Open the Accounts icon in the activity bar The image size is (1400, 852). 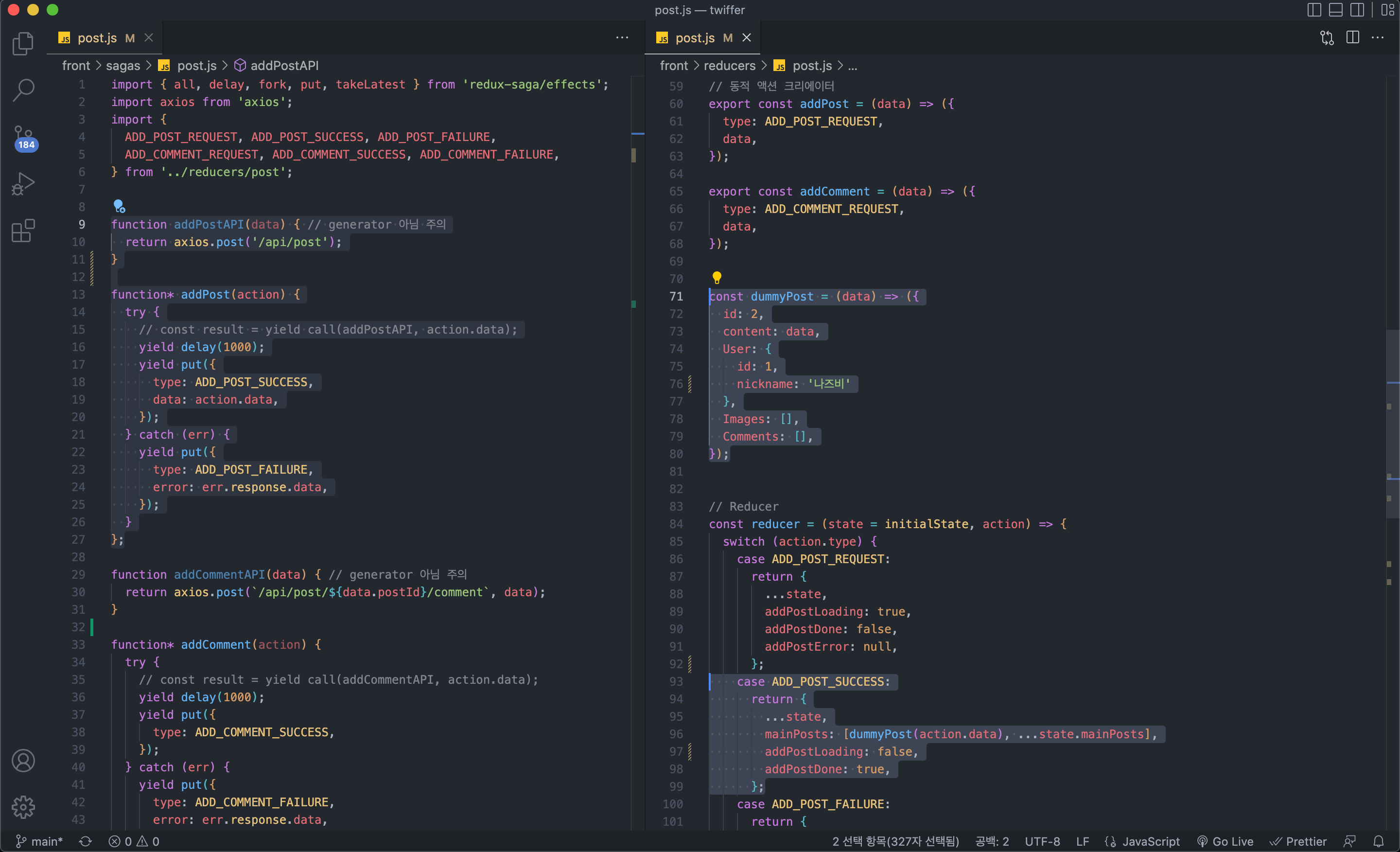pos(23,760)
